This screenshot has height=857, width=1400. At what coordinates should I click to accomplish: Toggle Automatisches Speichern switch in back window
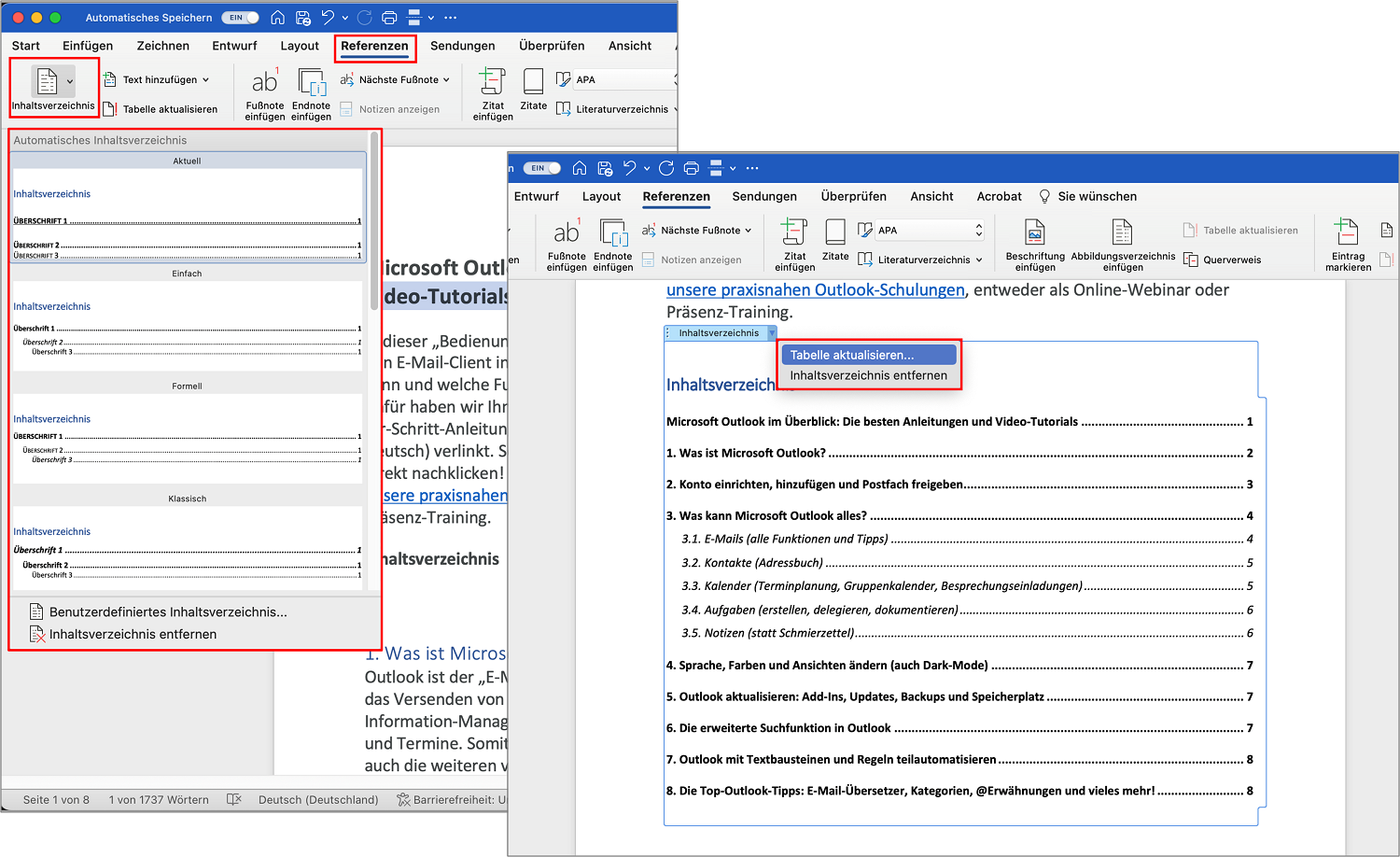(240, 18)
